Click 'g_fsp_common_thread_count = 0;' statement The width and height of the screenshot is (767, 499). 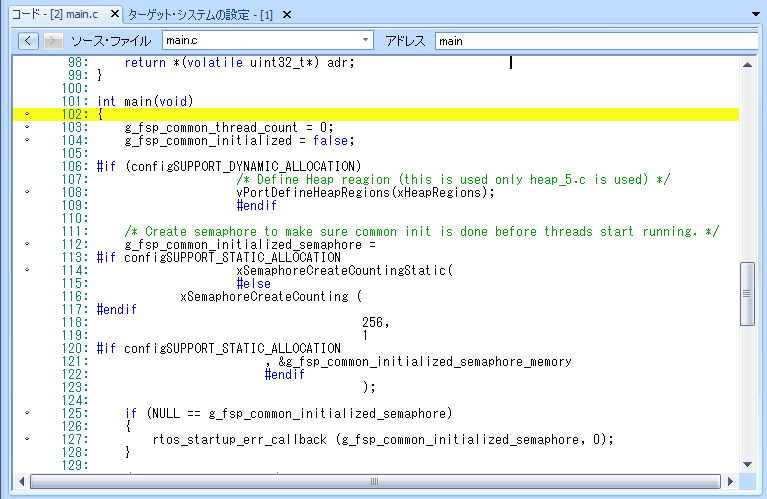coord(229,127)
